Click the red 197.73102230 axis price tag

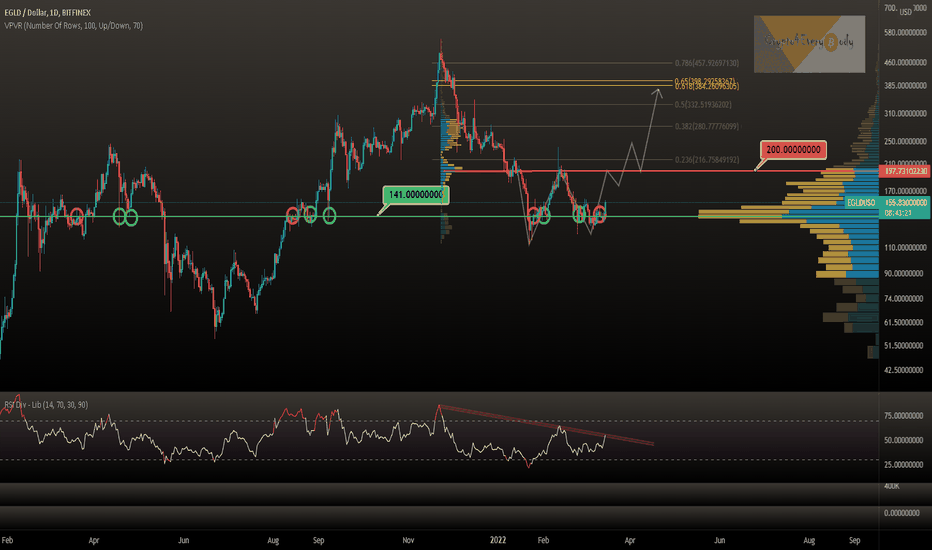(905, 171)
